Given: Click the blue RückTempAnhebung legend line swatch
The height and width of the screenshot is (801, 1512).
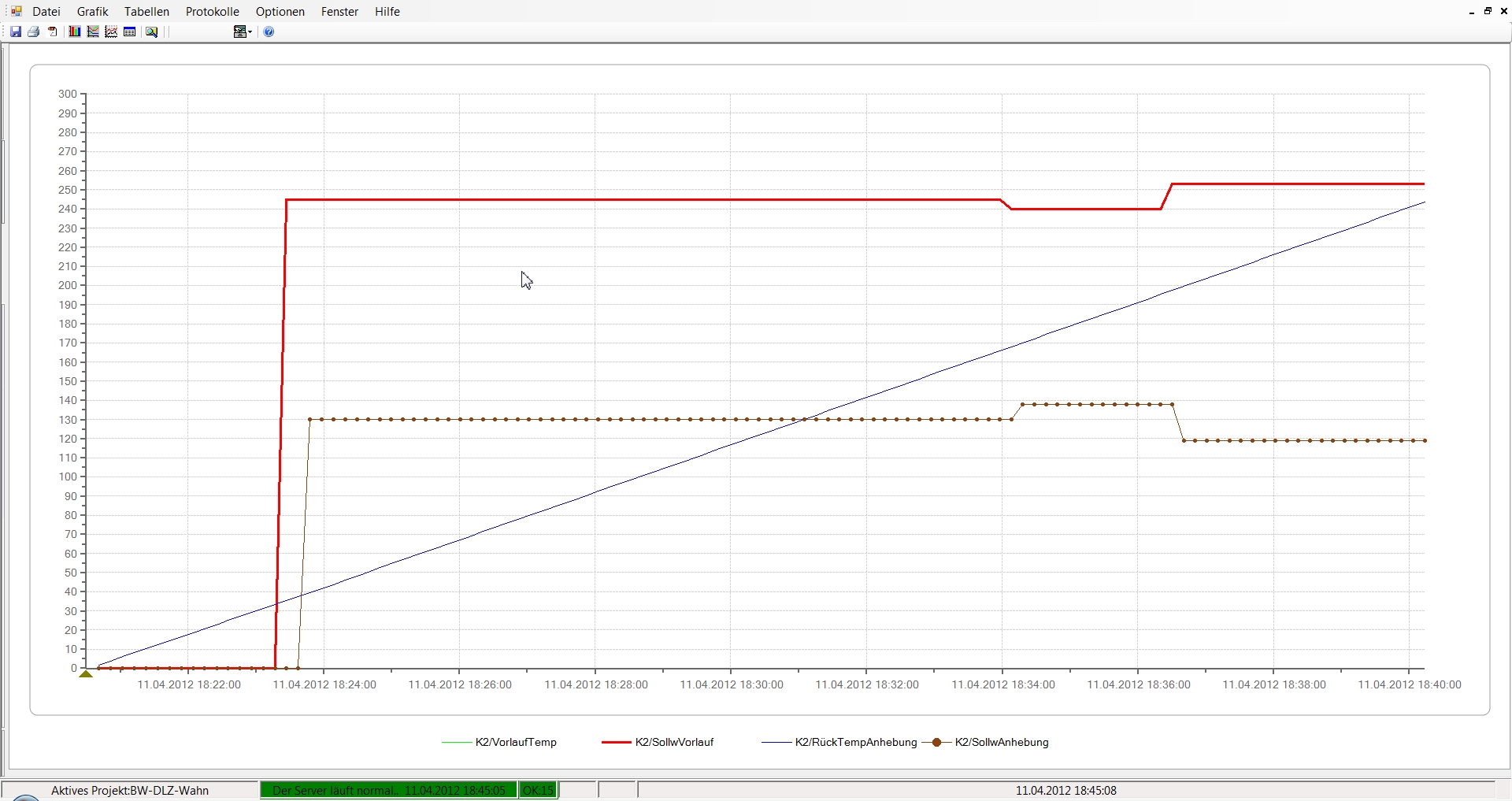Looking at the screenshot, I should click(x=776, y=743).
